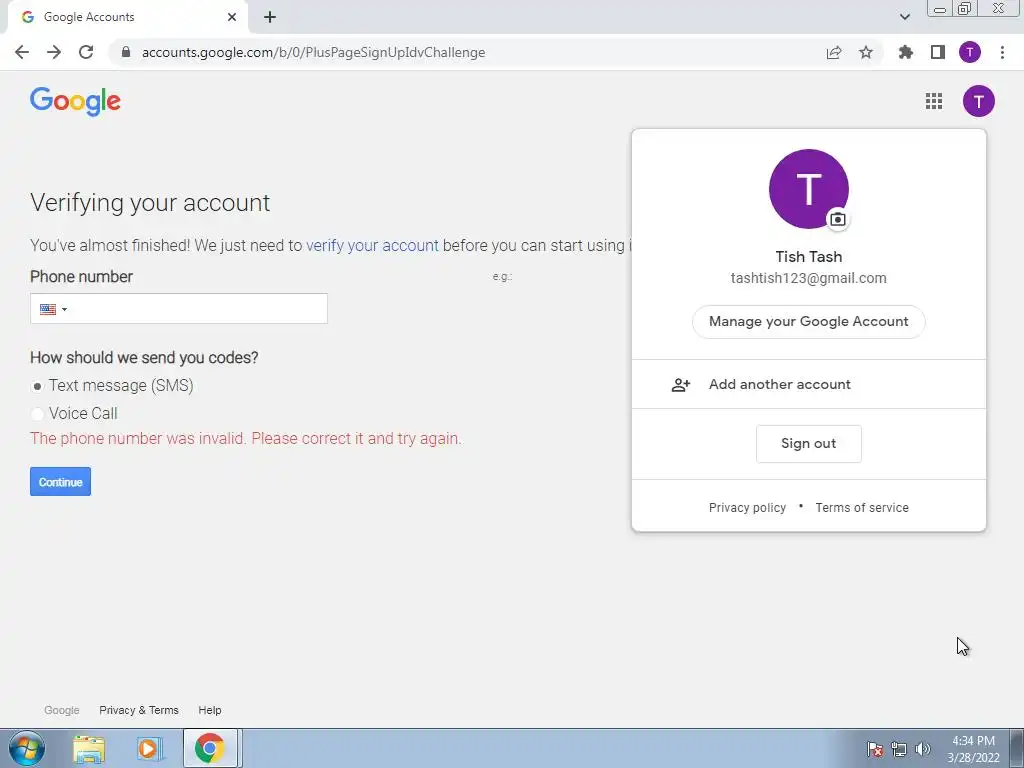Open the verify your account link
Screen dimensions: 1024x768
pyautogui.click(x=372, y=246)
